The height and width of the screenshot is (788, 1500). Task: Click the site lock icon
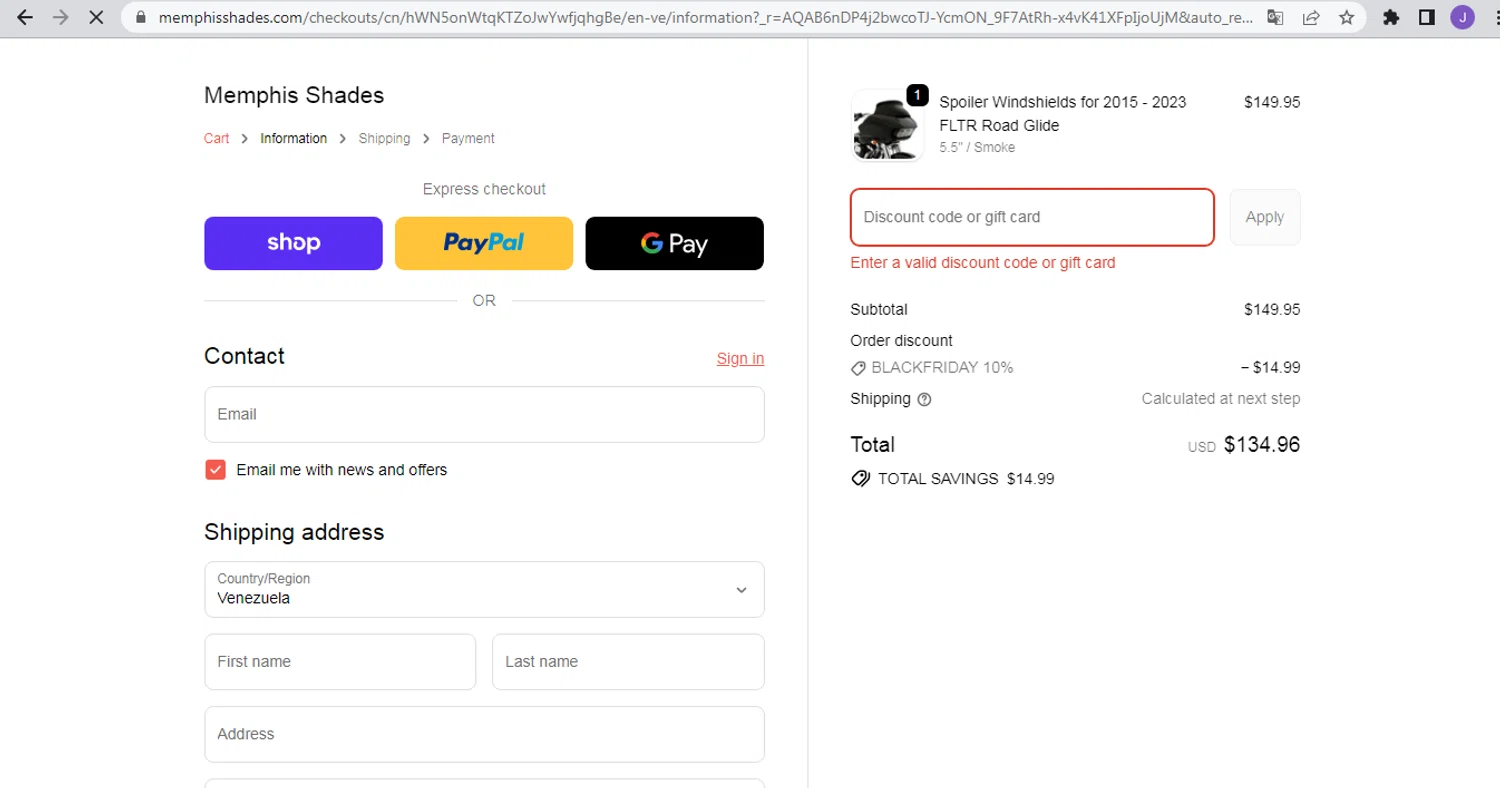[x=140, y=17]
